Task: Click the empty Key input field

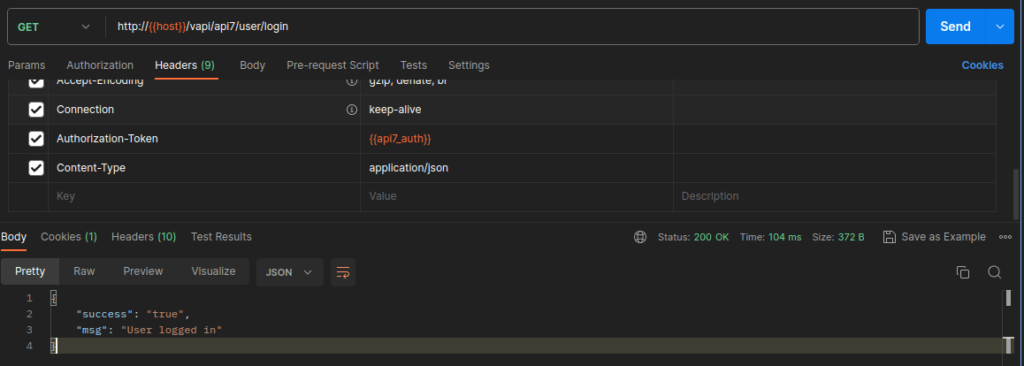Action: tap(204, 196)
